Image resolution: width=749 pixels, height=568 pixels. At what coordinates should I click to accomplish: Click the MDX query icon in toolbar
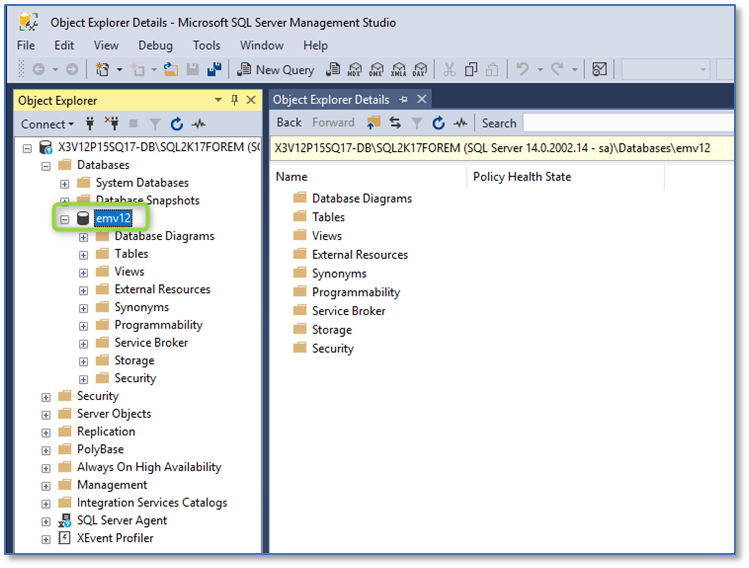(x=355, y=70)
